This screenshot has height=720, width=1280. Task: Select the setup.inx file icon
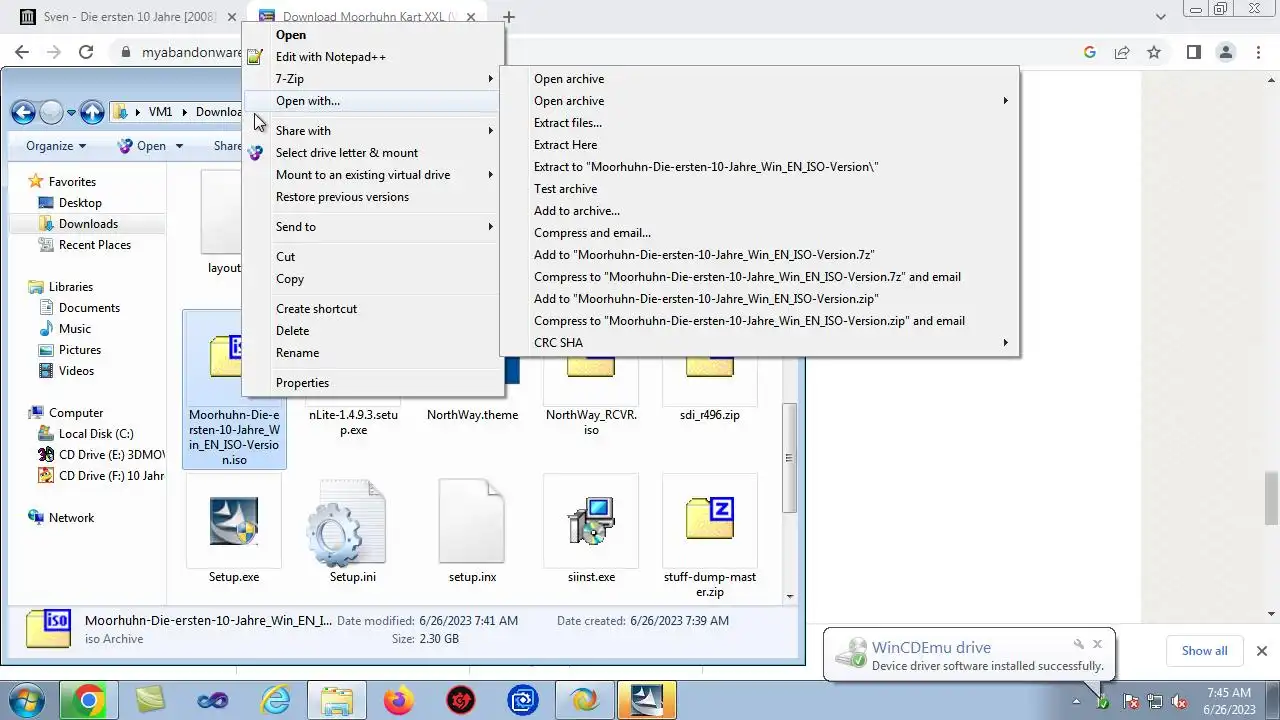coord(472,521)
